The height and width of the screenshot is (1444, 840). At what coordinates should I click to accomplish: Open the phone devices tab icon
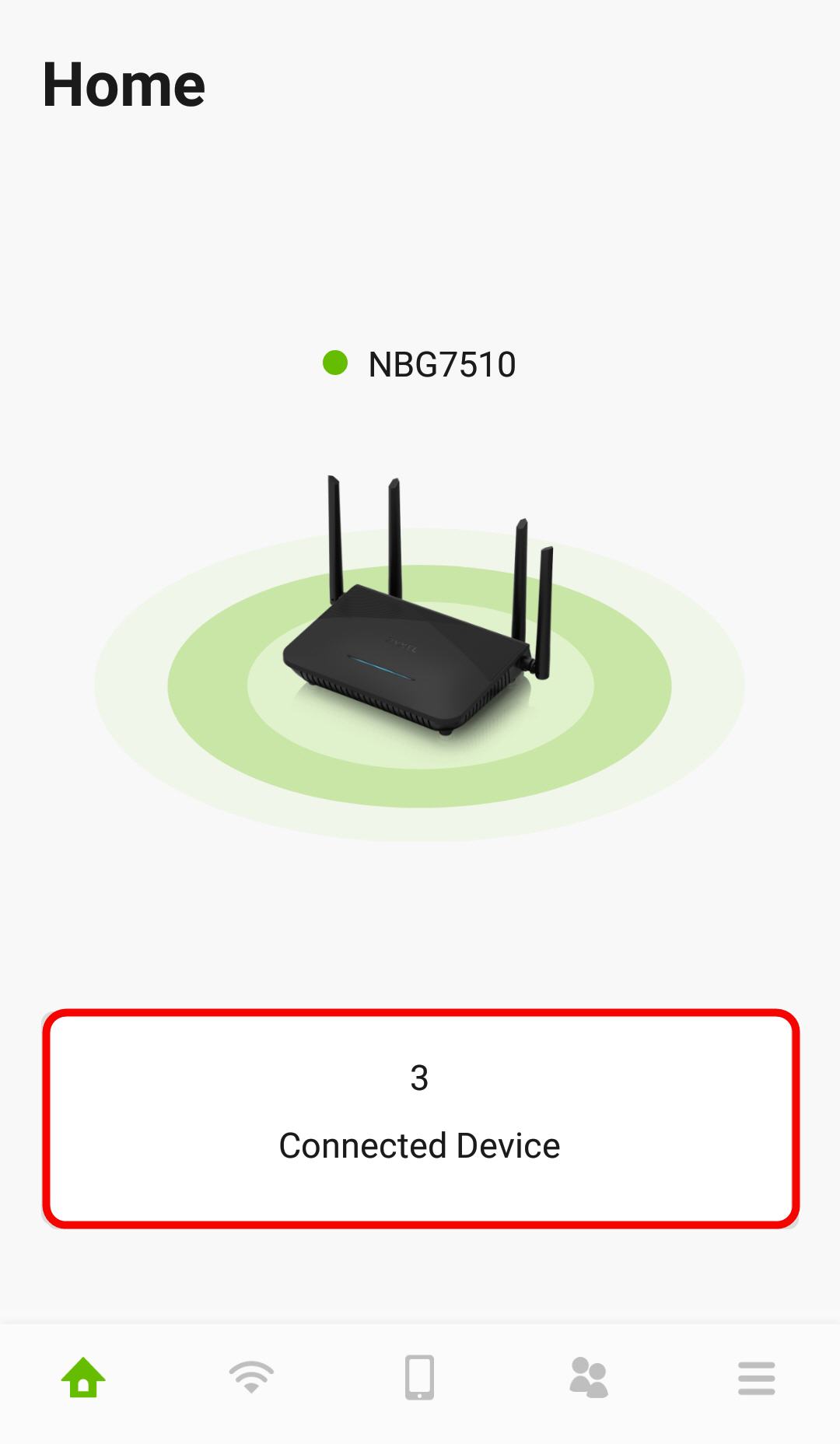tap(420, 1378)
